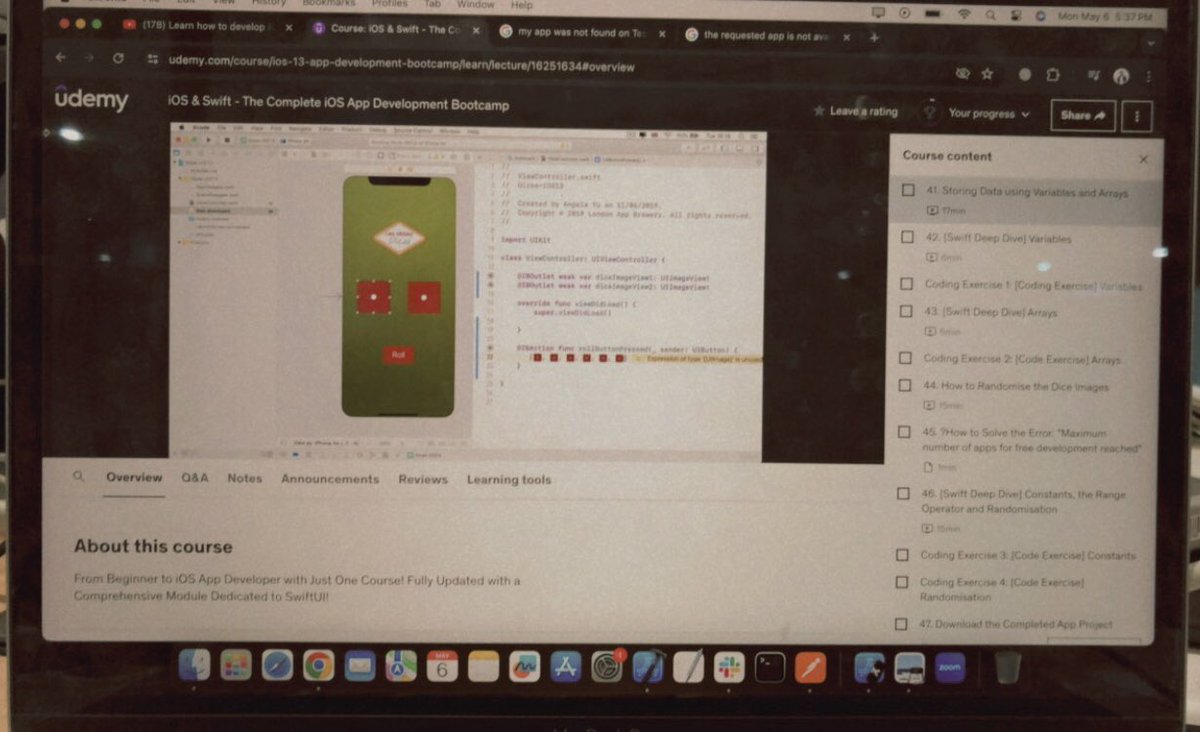Open the Your progress dropdown
1200x732 pixels.
coord(985,114)
